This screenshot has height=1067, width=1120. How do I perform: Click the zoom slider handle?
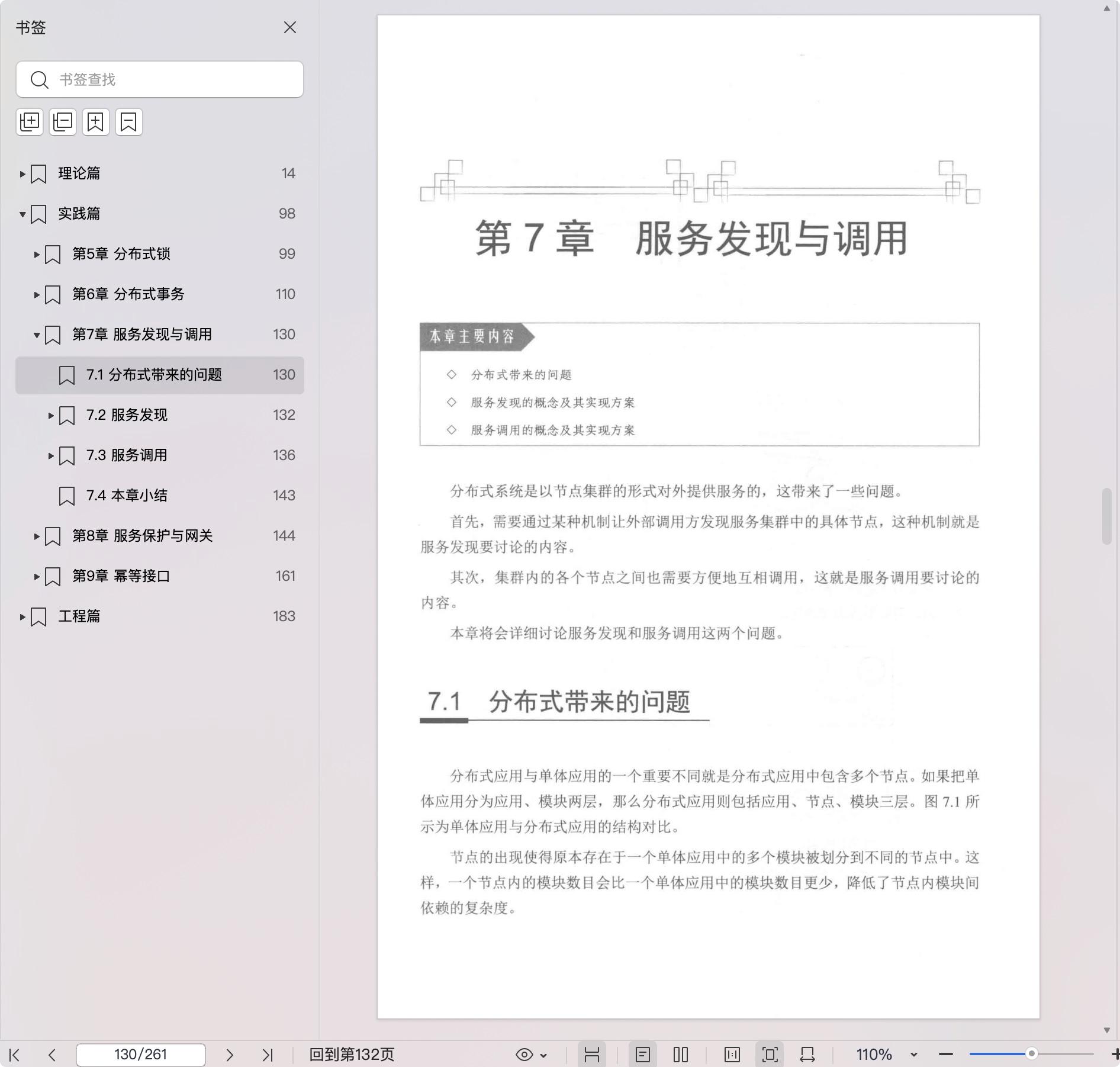[x=1031, y=1054]
